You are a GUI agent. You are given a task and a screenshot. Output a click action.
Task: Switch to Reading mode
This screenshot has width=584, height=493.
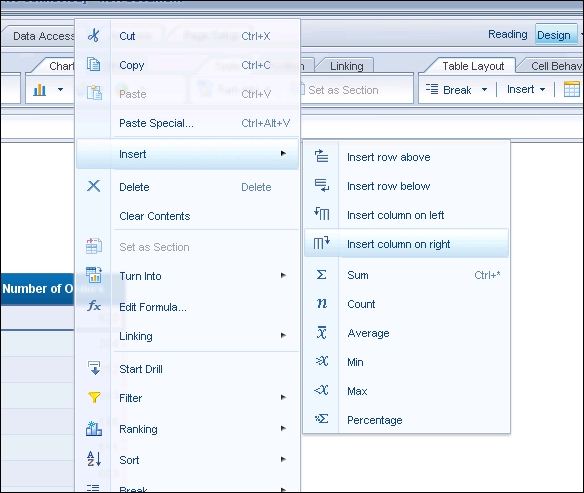508,34
